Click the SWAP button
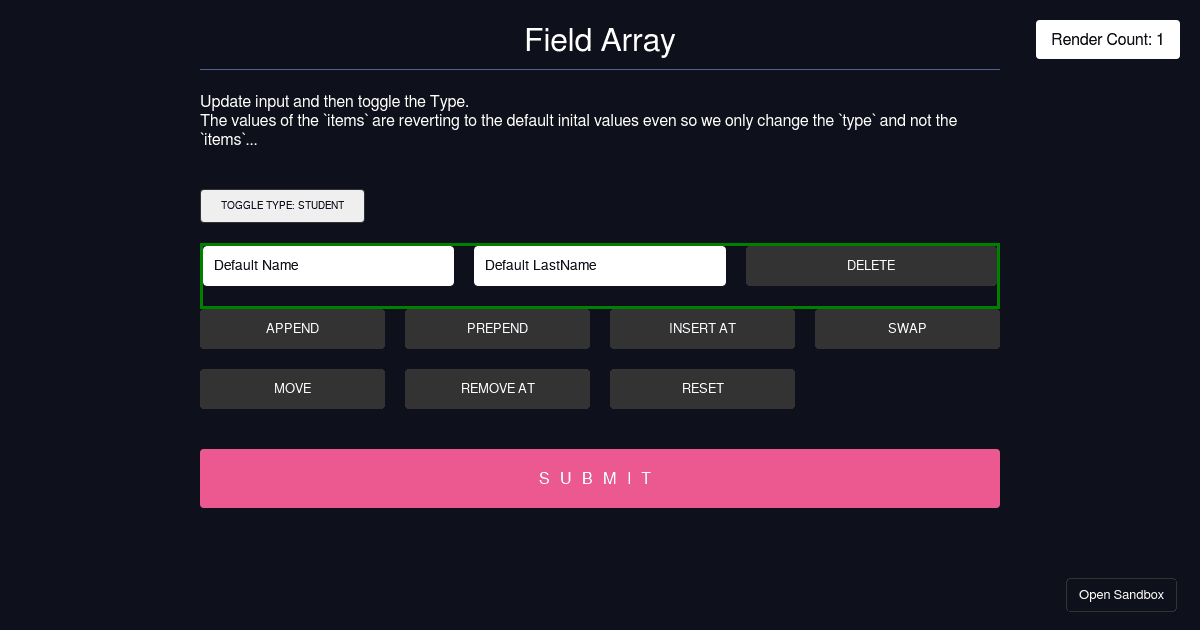Image resolution: width=1200 pixels, height=630 pixels. 907,328
